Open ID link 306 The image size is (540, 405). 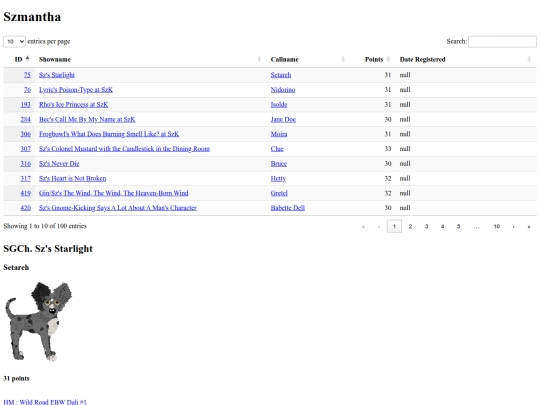point(25,134)
